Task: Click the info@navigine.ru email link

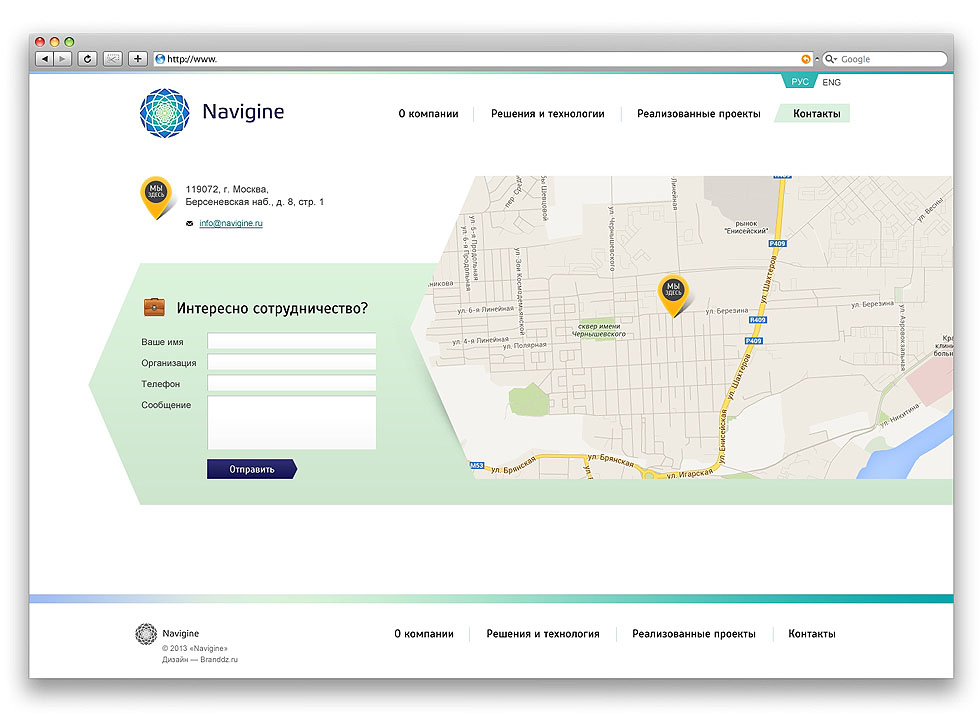Action: coord(230,223)
